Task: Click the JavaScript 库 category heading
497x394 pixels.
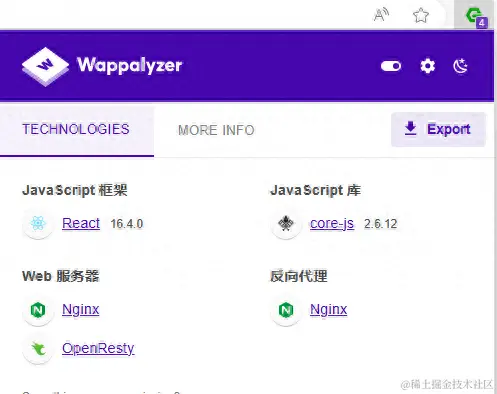Action: 315,190
